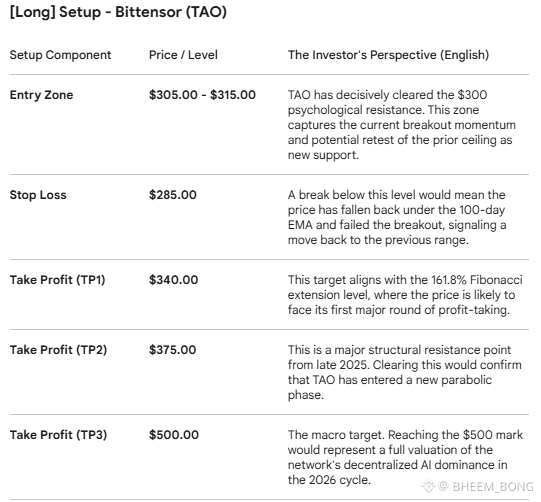Screen dimensions: 541x502
Task: Click the "Price / Level" column header
Action: pos(183,55)
